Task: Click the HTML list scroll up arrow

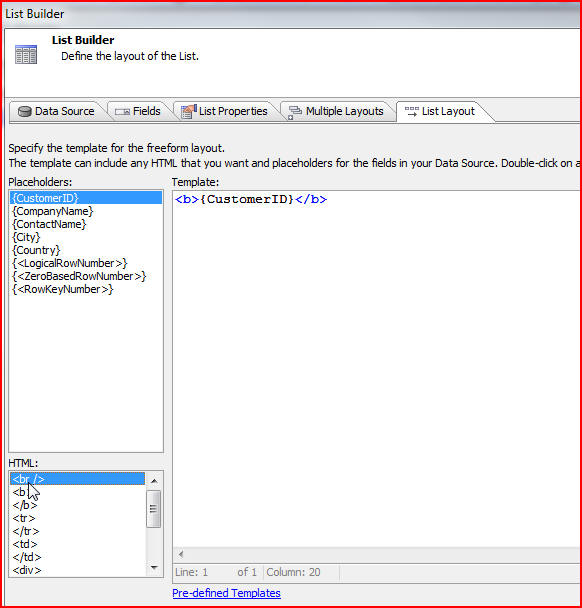Action: pos(154,481)
